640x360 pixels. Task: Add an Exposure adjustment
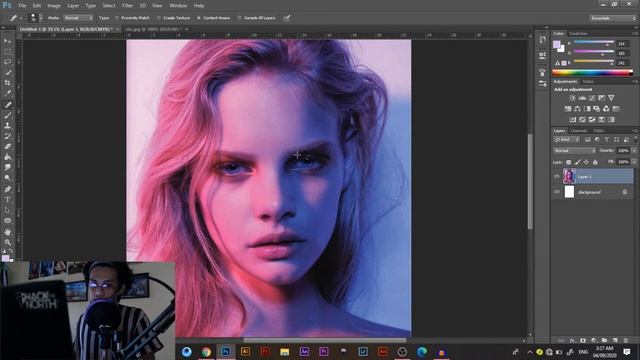602,98
